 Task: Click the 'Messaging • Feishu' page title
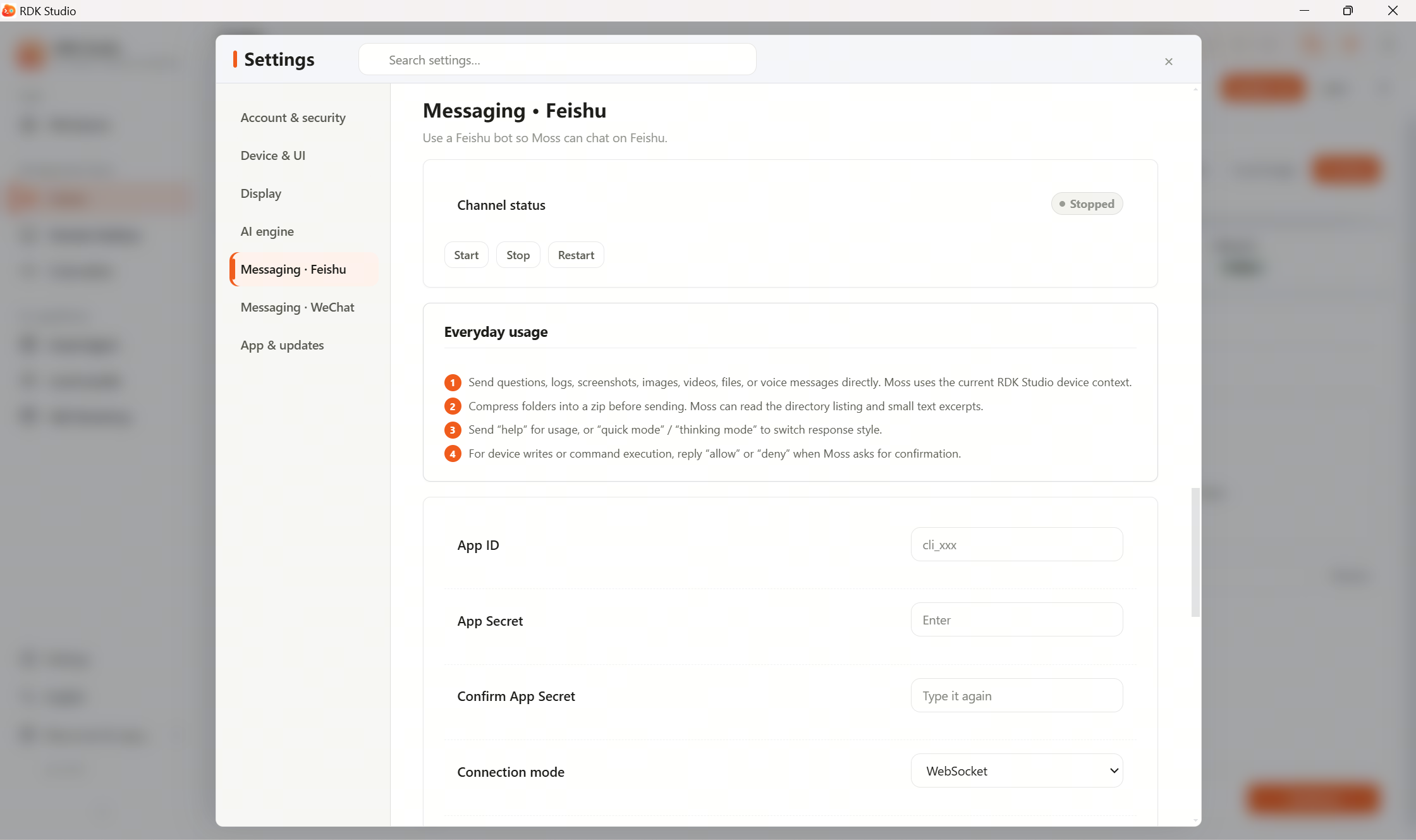pyautogui.click(x=514, y=111)
